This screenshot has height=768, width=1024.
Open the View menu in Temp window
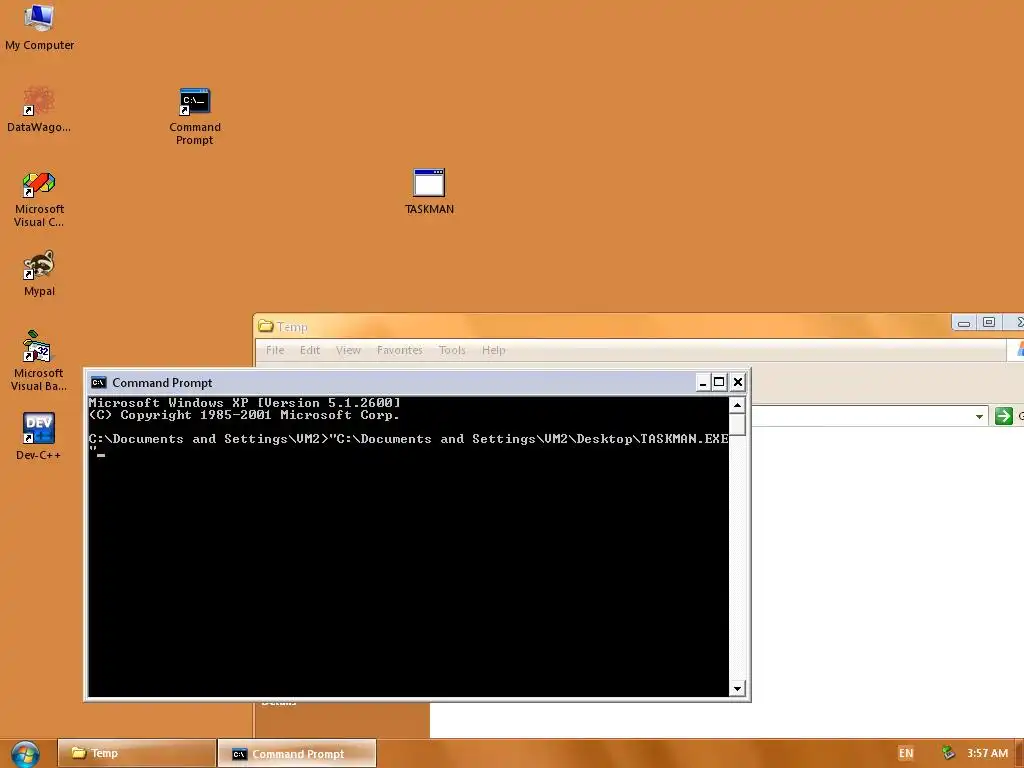coord(348,350)
